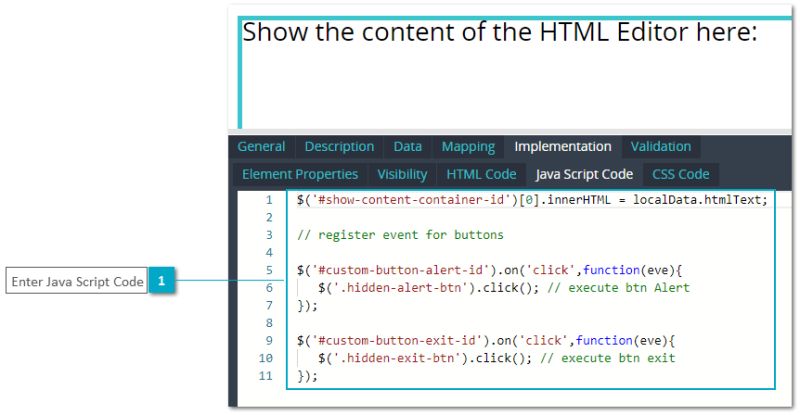Click closing '});' on line 7
The image size is (800, 415).
pyautogui.click(x=307, y=305)
